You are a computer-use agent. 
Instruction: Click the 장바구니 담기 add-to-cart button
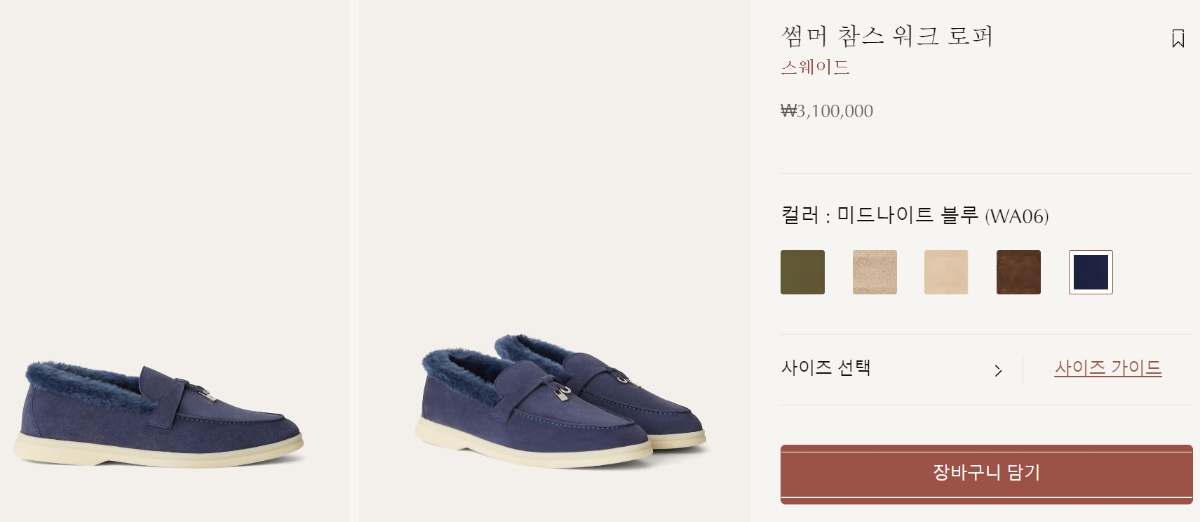click(986, 474)
